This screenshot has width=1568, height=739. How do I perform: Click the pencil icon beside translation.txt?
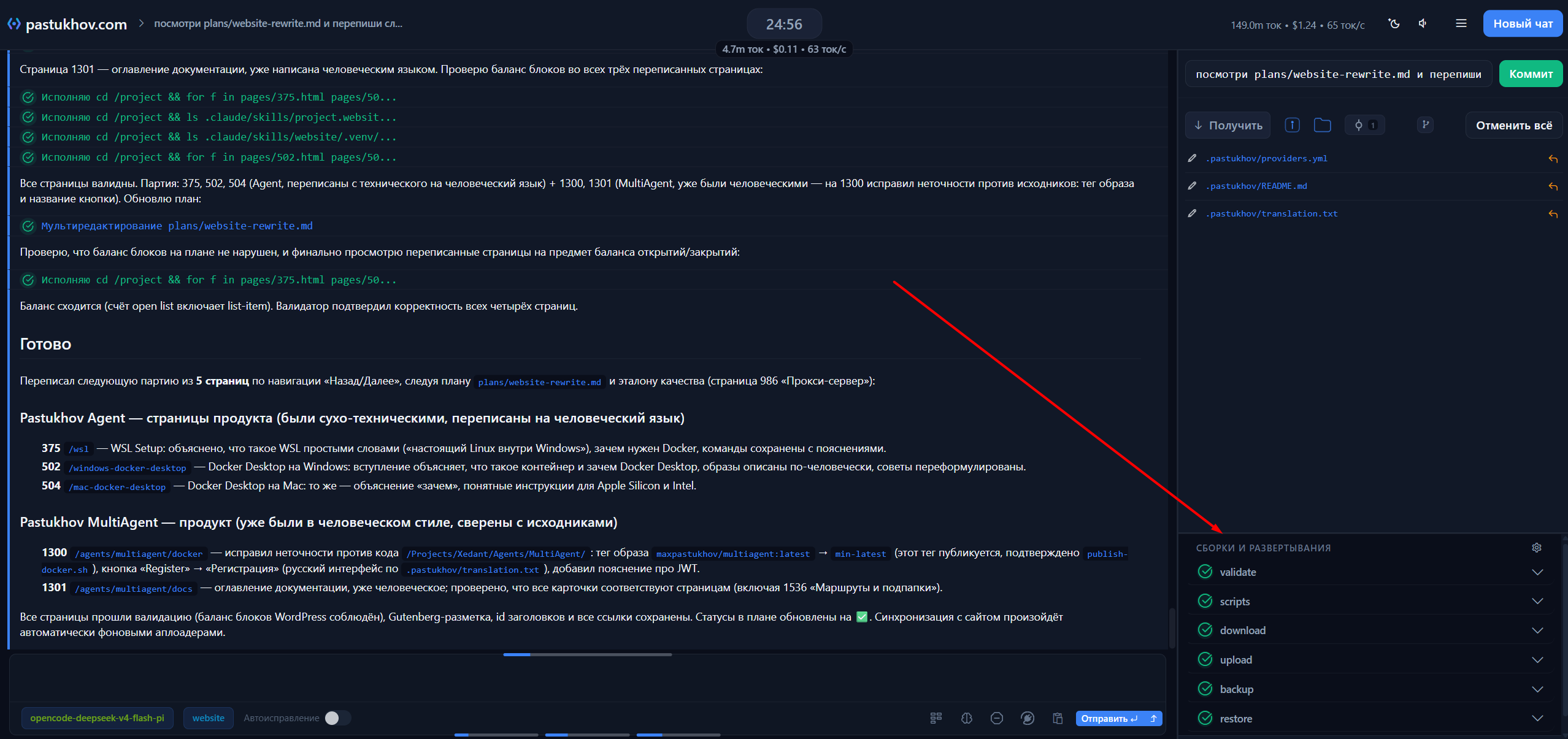click(x=1192, y=213)
